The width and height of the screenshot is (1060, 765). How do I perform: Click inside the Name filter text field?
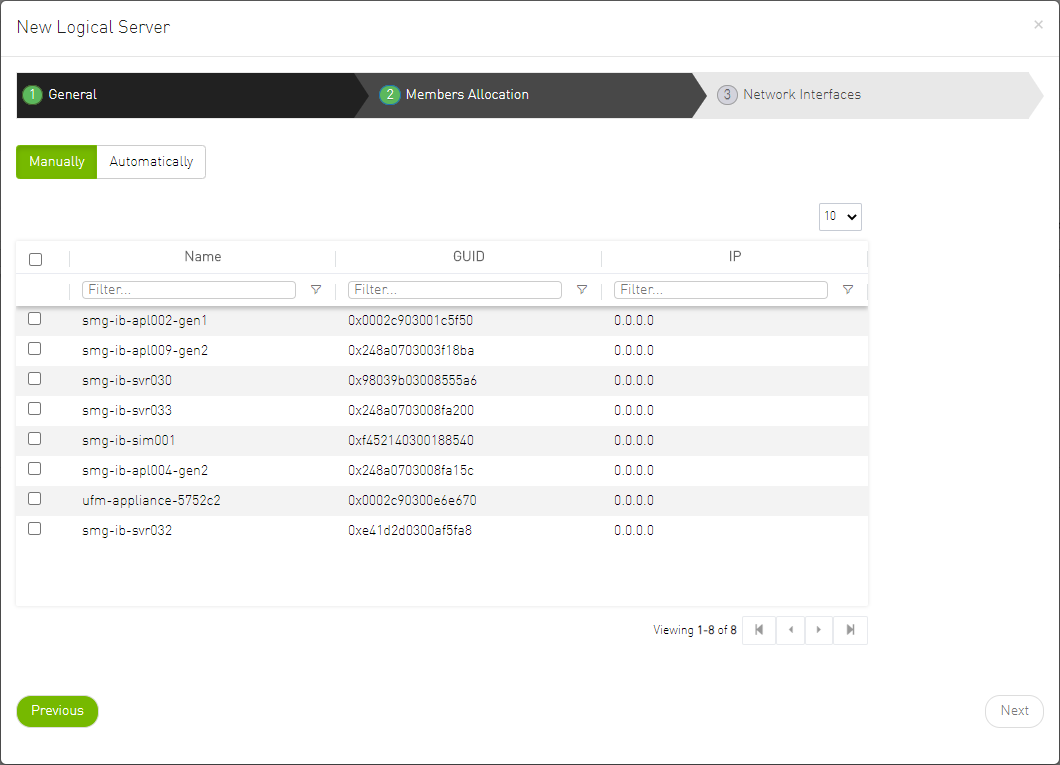[188, 289]
